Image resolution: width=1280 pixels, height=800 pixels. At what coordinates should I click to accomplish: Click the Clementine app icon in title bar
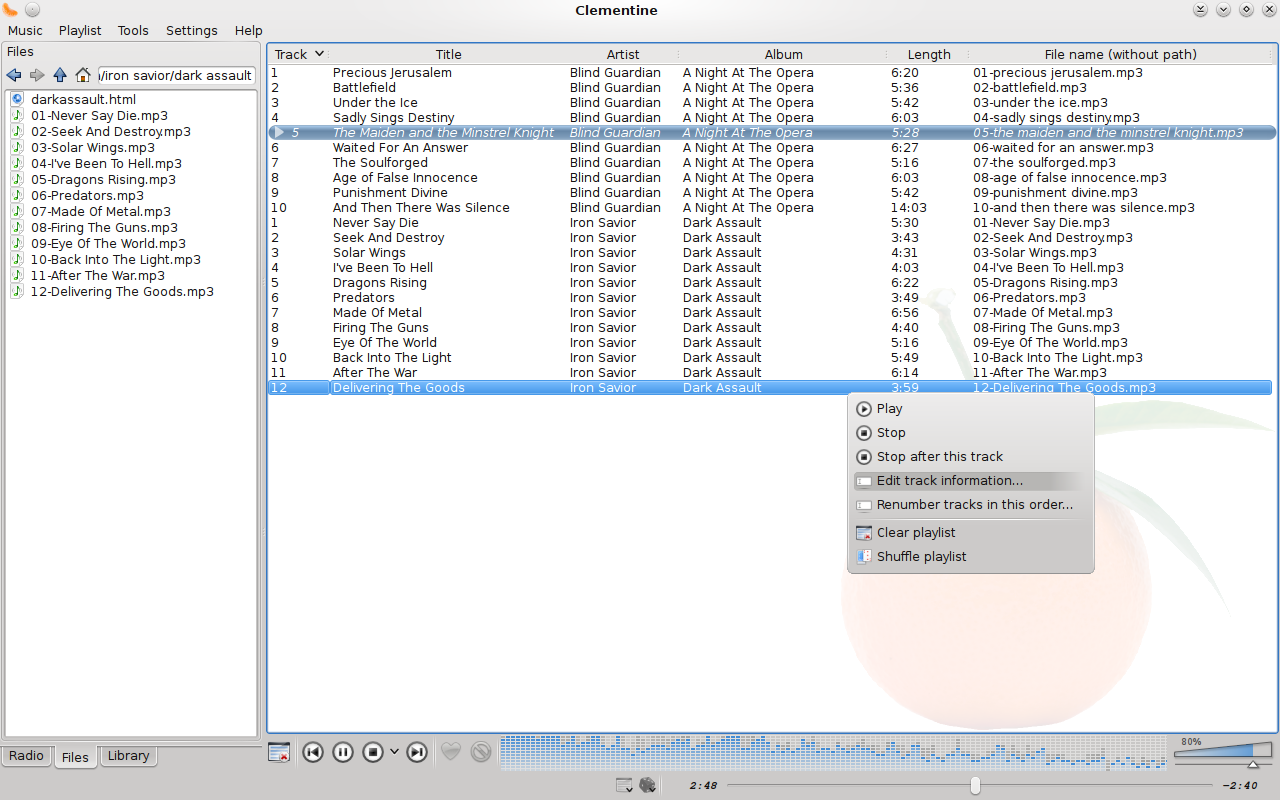(11, 10)
